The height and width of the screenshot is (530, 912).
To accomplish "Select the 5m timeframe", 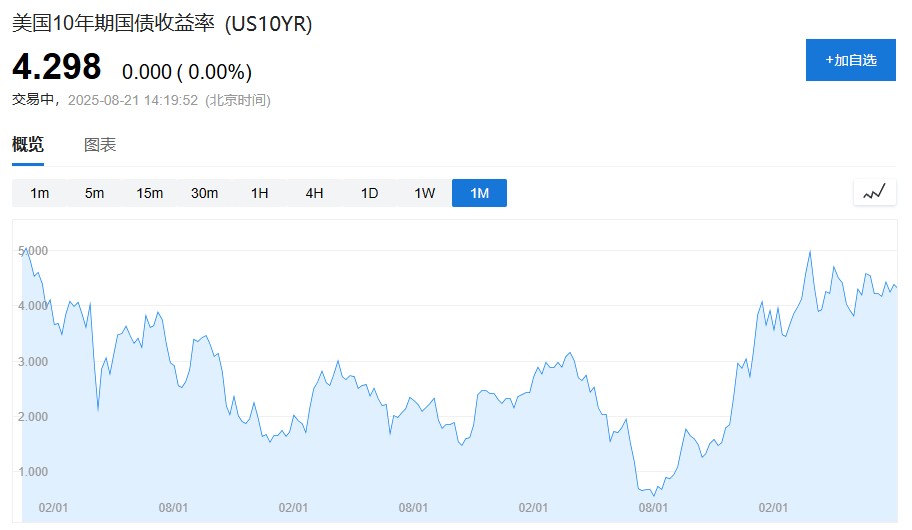I will click(94, 193).
